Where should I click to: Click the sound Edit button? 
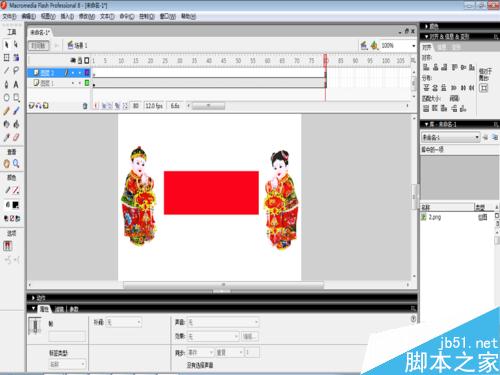coord(250,336)
